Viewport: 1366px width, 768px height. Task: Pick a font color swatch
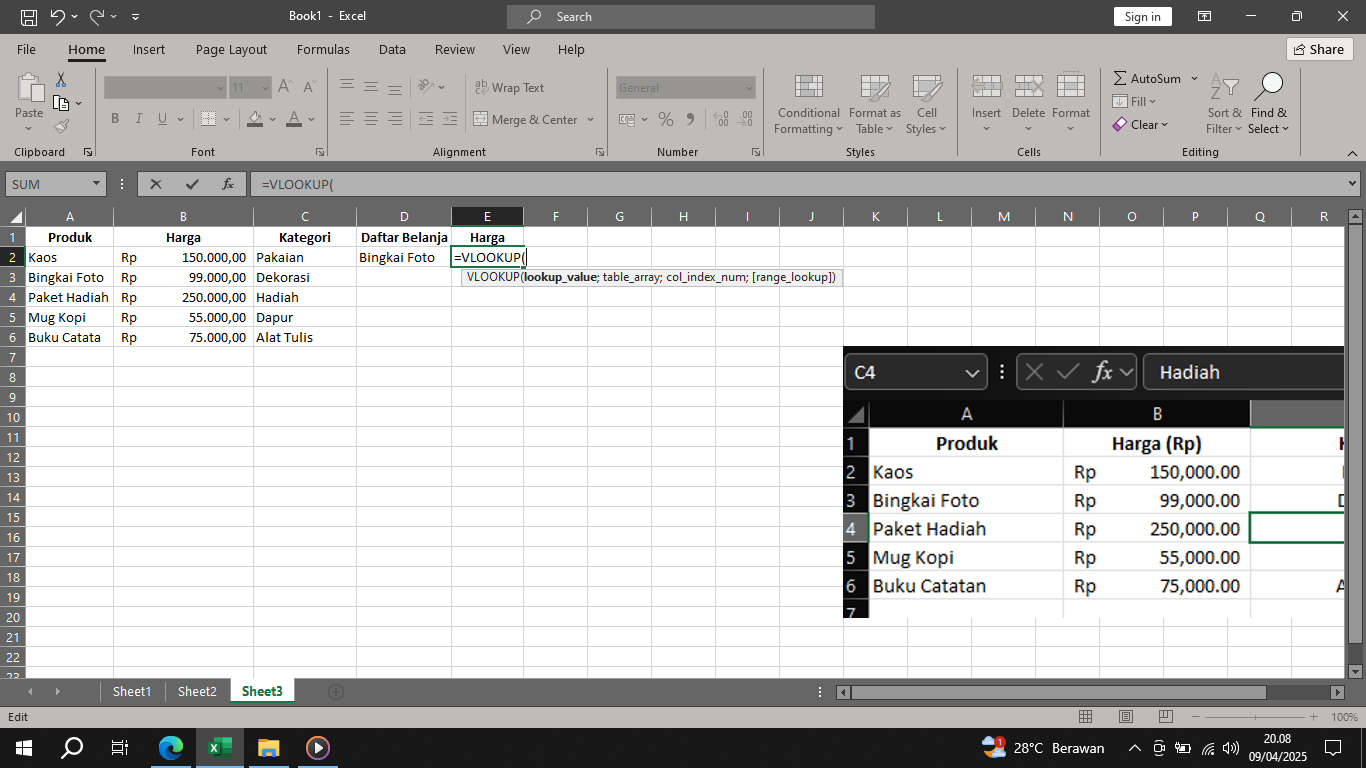pyautogui.click(x=294, y=119)
